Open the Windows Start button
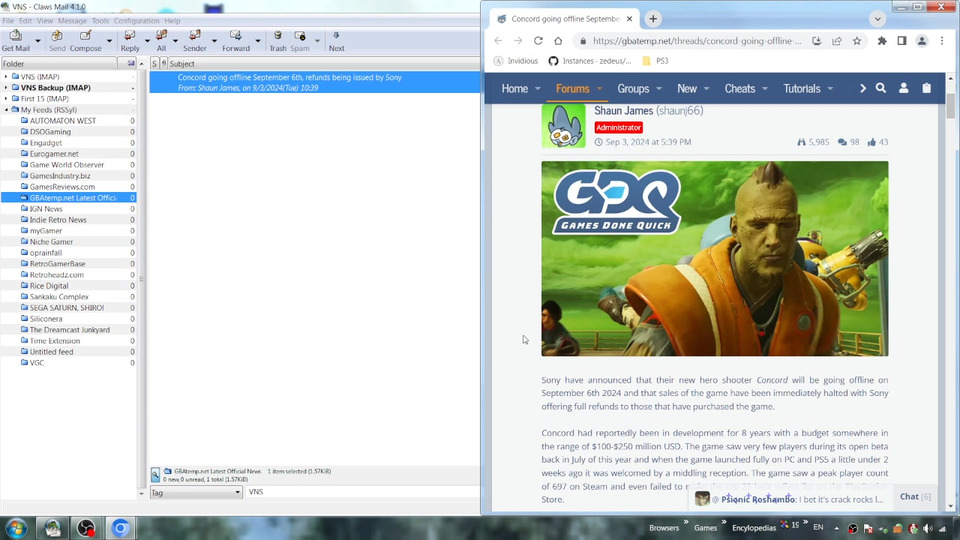This screenshot has height=540, width=960. click(16, 528)
